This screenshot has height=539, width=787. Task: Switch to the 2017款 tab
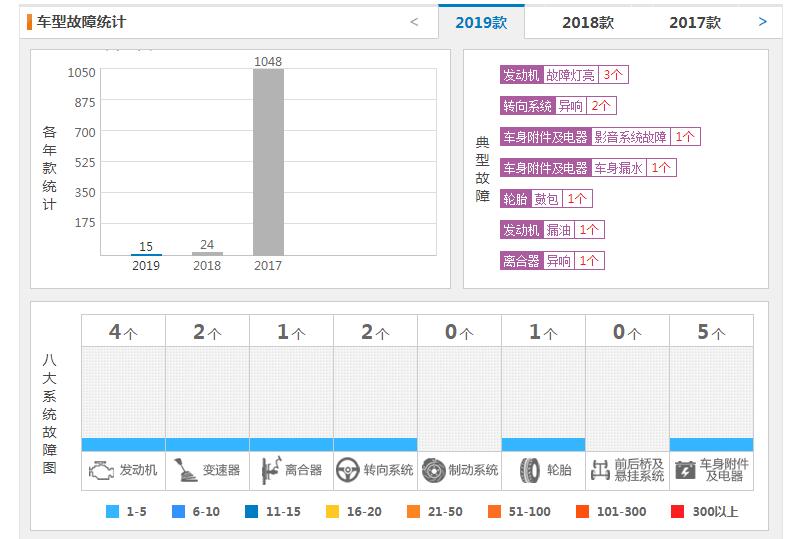(695, 22)
